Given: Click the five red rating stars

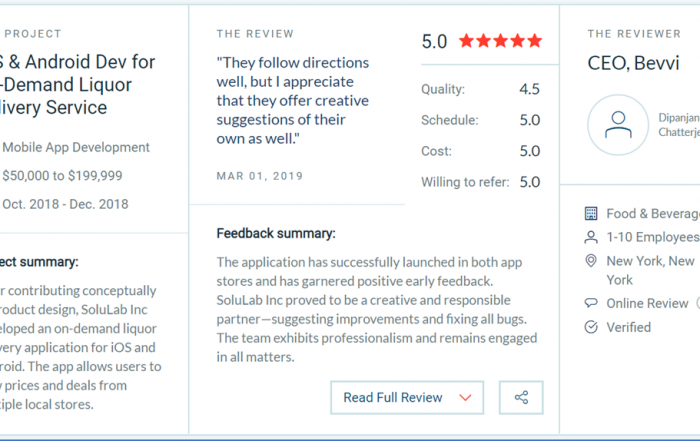Looking at the screenshot, I should click(x=500, y=41).
